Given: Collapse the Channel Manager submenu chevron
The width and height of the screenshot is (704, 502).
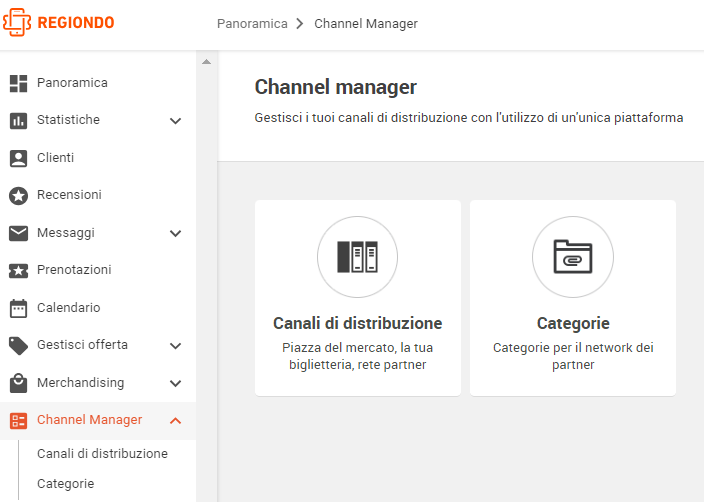Looking at the screenshot, I should pyautogui.click(x=176, y=421).
